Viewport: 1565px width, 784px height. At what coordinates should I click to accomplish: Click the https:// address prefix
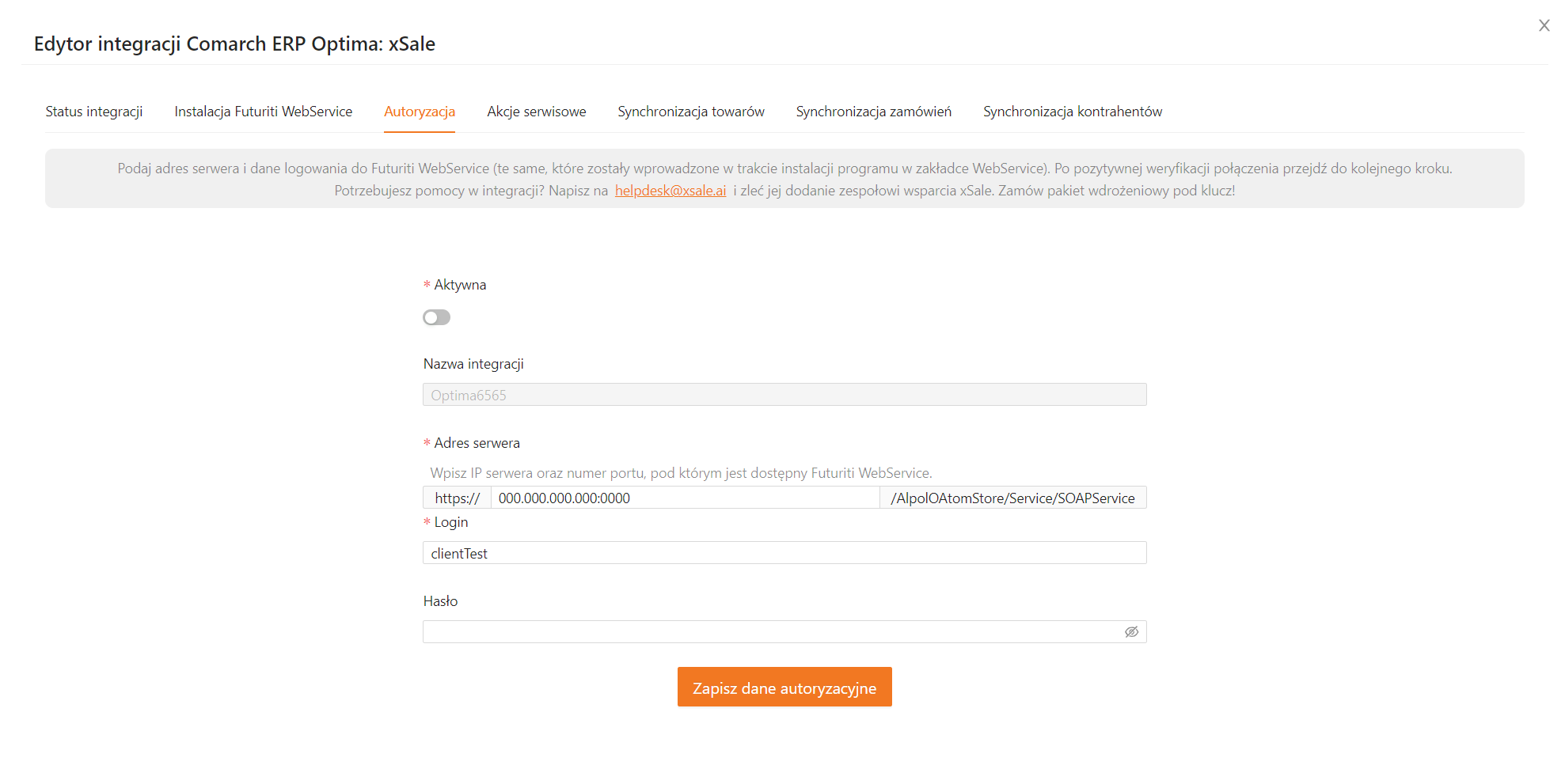(457, 498)
